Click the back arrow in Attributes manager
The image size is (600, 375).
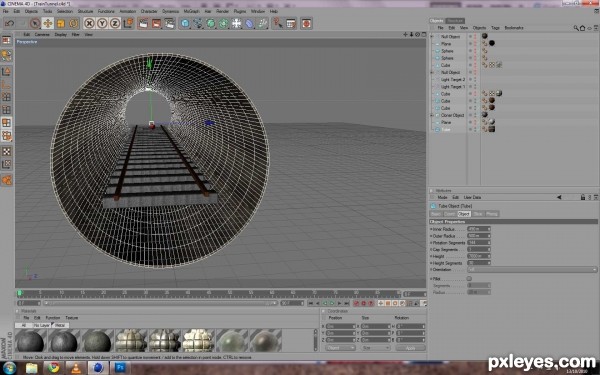tap(559, 197)
